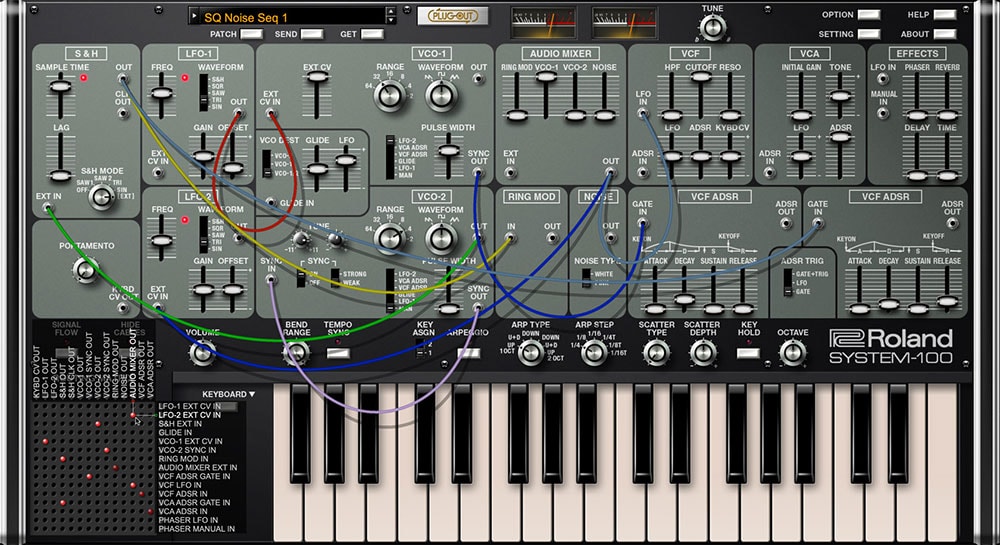Click the S&H OUT jack
1000x545 pixels.
pos(123,79)
